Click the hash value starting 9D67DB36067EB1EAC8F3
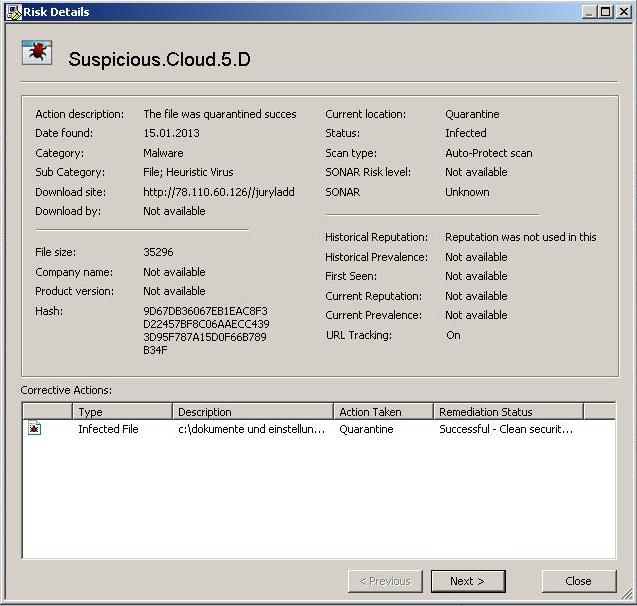637x606 pixels. click(206, 330)
